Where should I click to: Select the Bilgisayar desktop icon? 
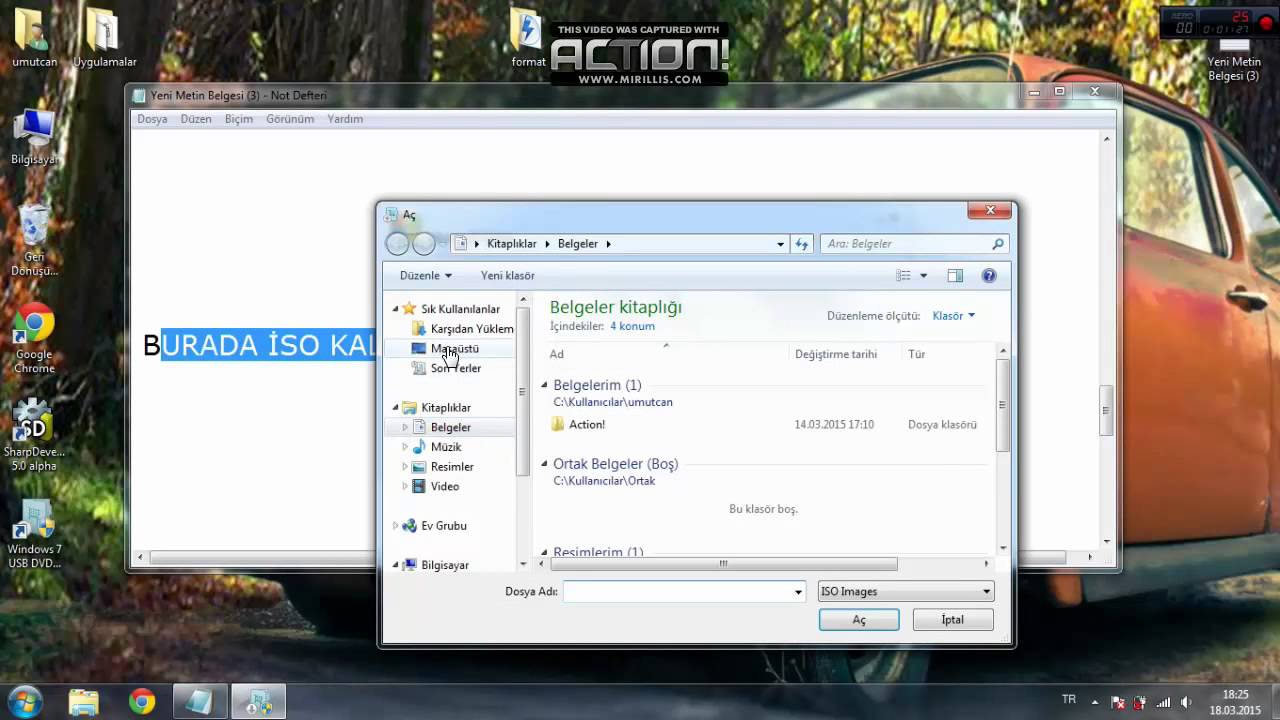tap(34, 137)
